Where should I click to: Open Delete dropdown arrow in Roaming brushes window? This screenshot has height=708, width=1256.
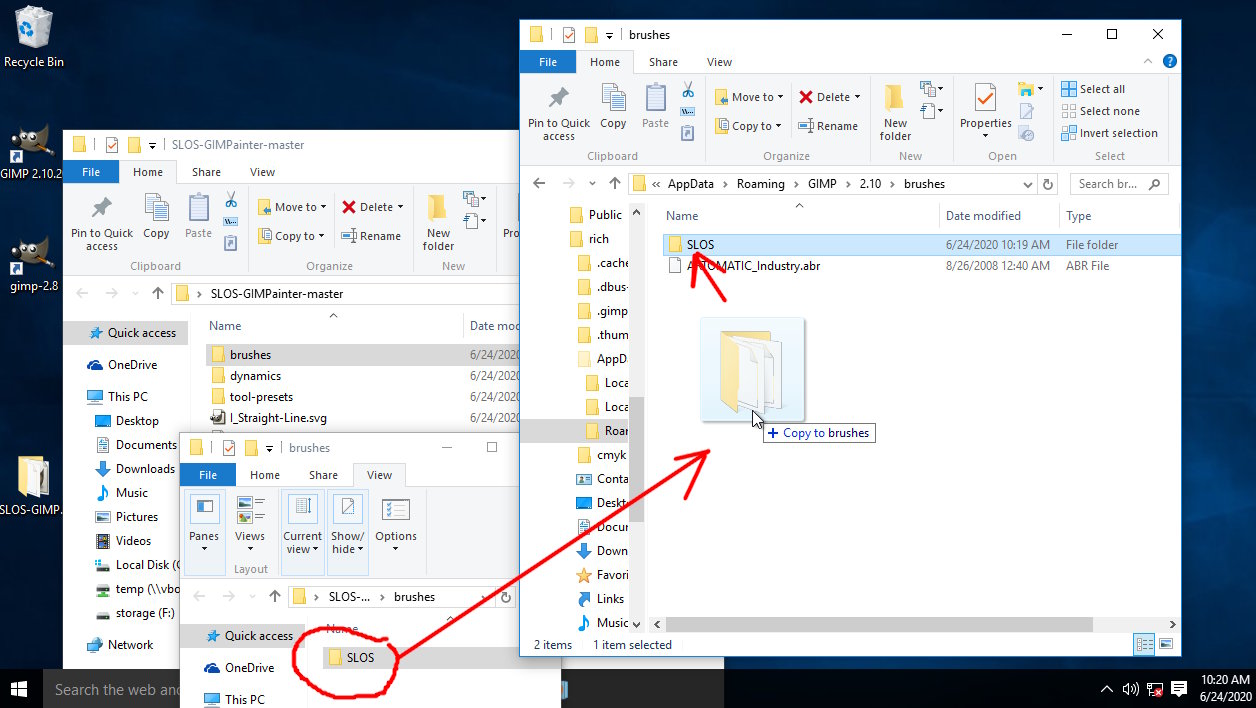tap(859, 97)
